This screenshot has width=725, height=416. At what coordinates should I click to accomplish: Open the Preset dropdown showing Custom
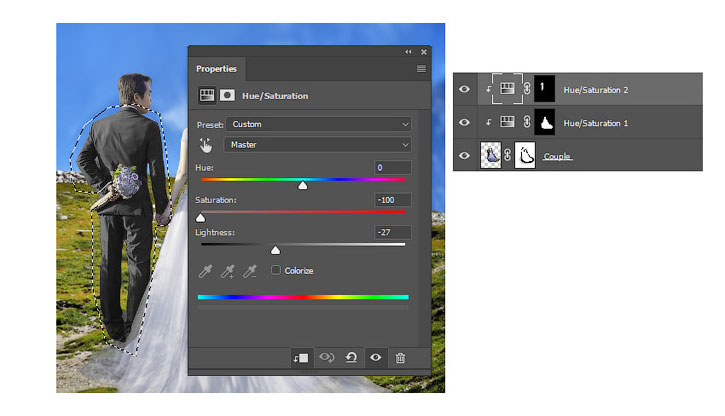coord(319,124)
